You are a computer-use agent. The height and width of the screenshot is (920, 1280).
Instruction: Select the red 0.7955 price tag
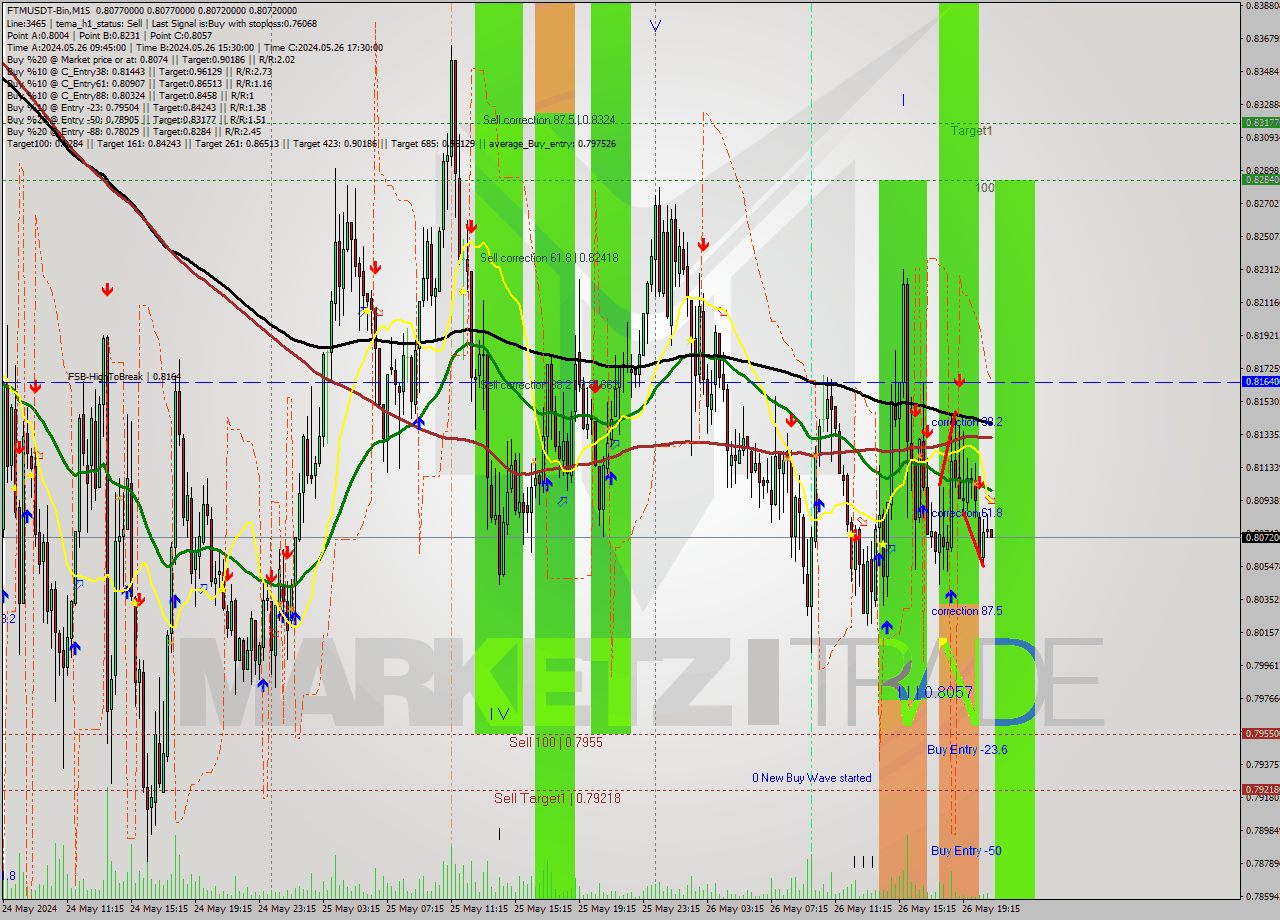[1261, 734]
